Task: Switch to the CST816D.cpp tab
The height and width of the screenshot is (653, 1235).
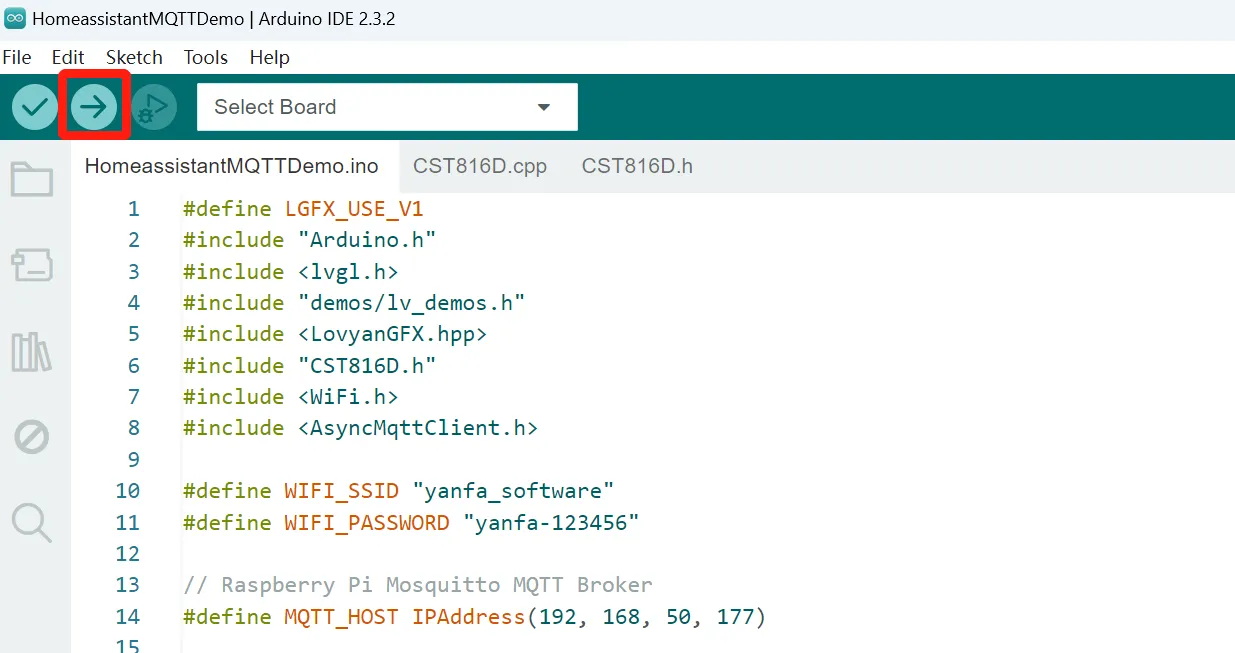Action: click(x=480, y=166)
